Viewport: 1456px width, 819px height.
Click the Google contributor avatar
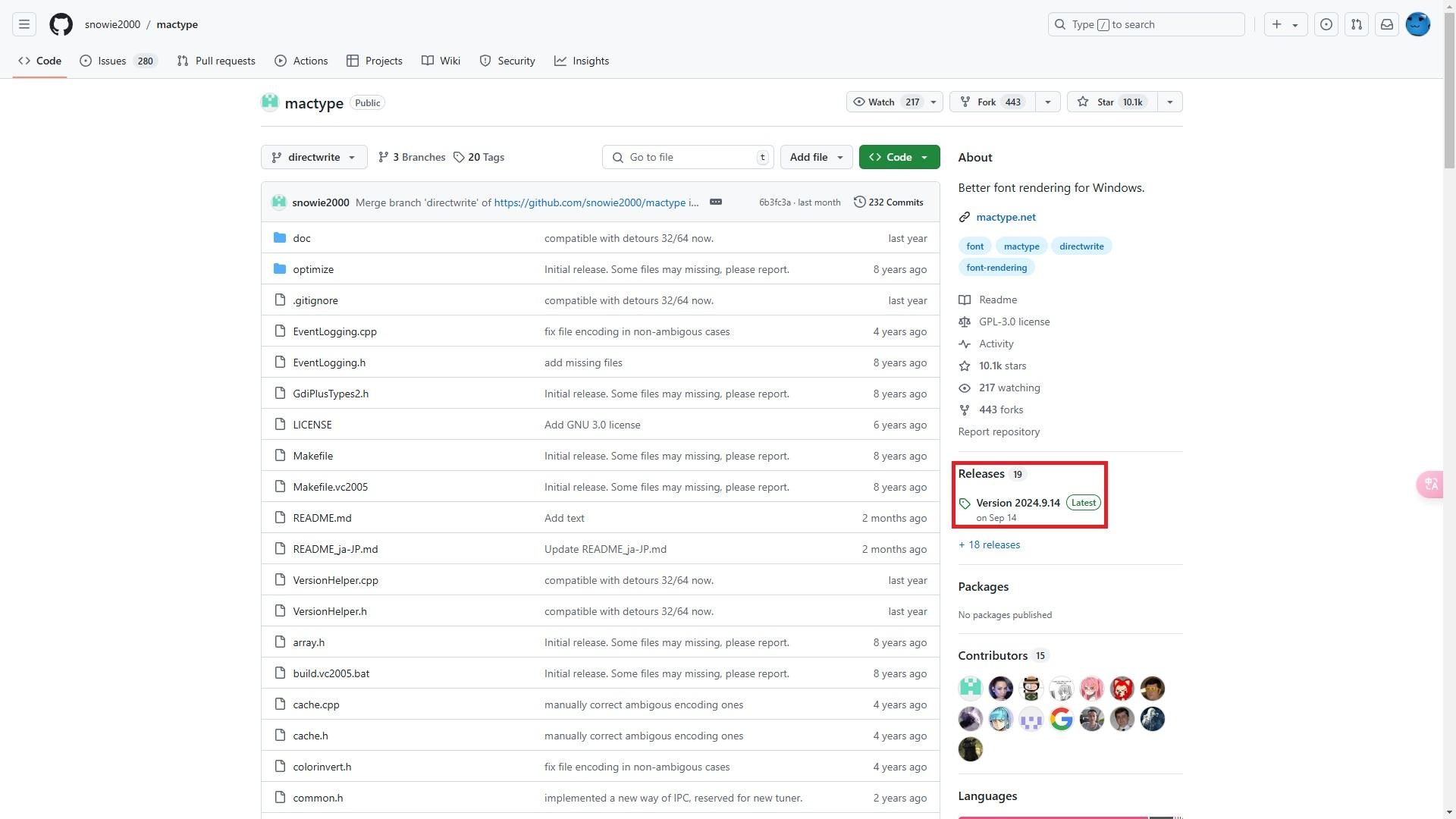(1061, 719)
